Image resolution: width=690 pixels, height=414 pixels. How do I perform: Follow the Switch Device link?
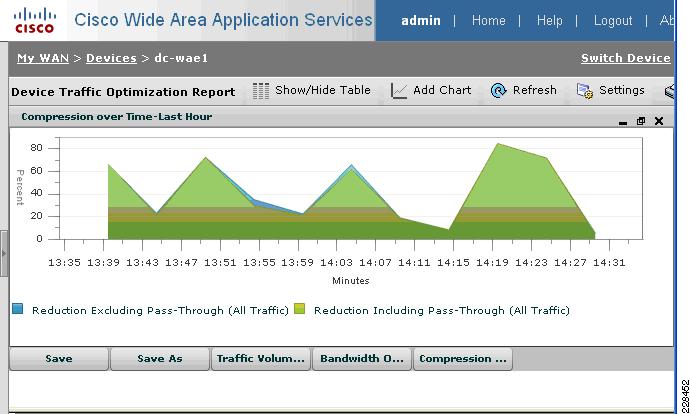pos(626,58)
